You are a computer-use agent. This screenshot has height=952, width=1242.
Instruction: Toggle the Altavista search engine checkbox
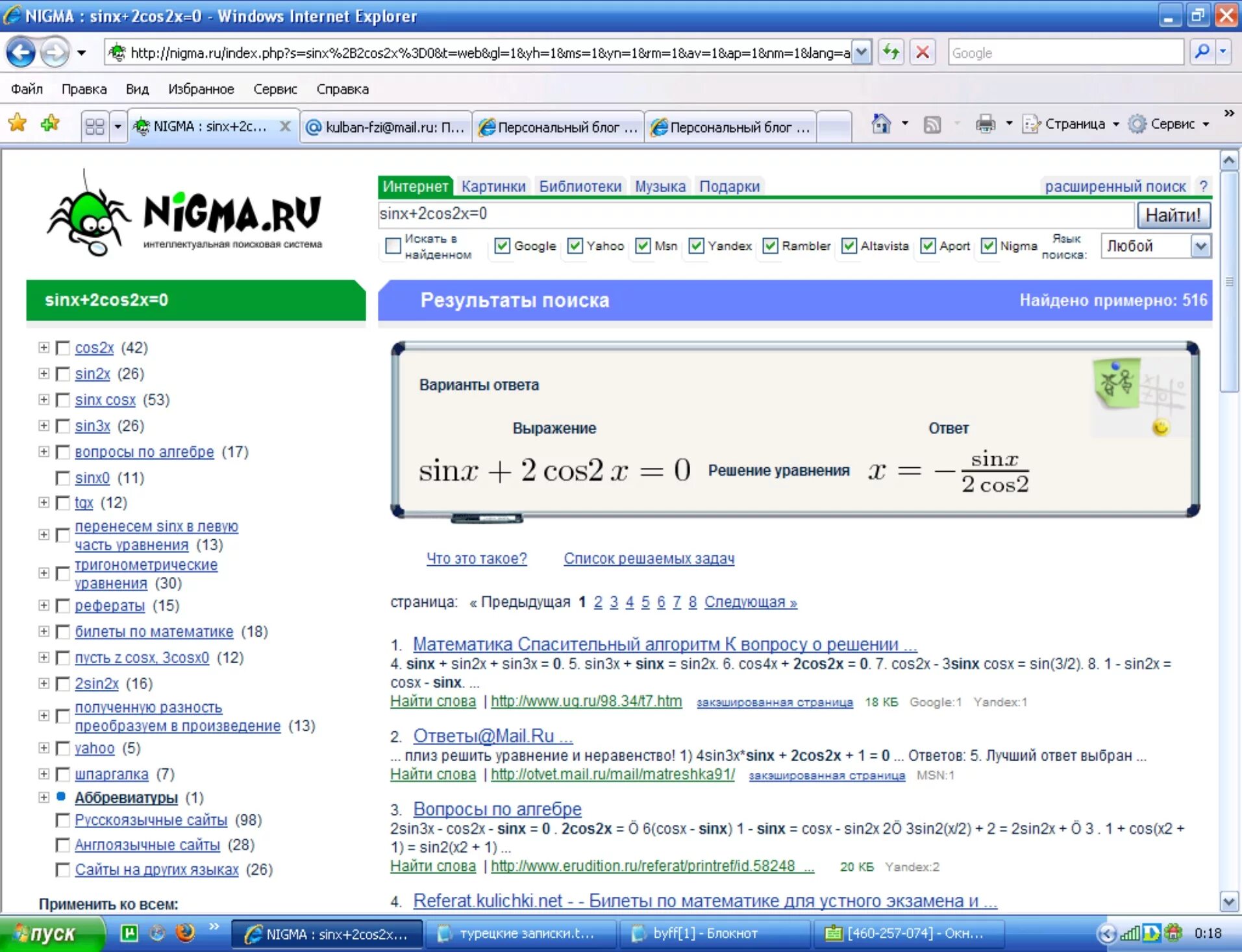click(x=849, y=245)
